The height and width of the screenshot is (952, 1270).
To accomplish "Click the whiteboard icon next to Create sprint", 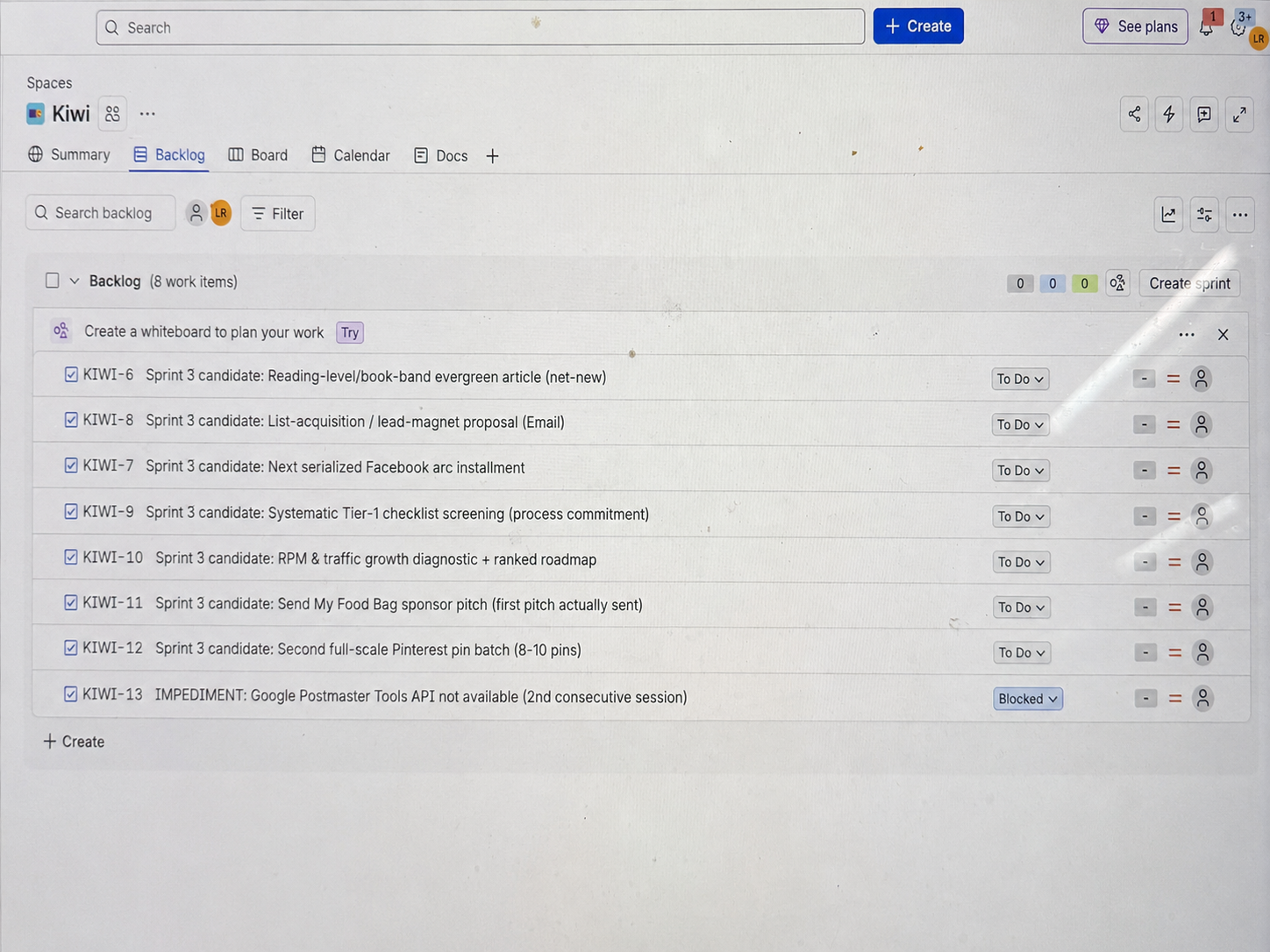I will [x=1117, y=283].
